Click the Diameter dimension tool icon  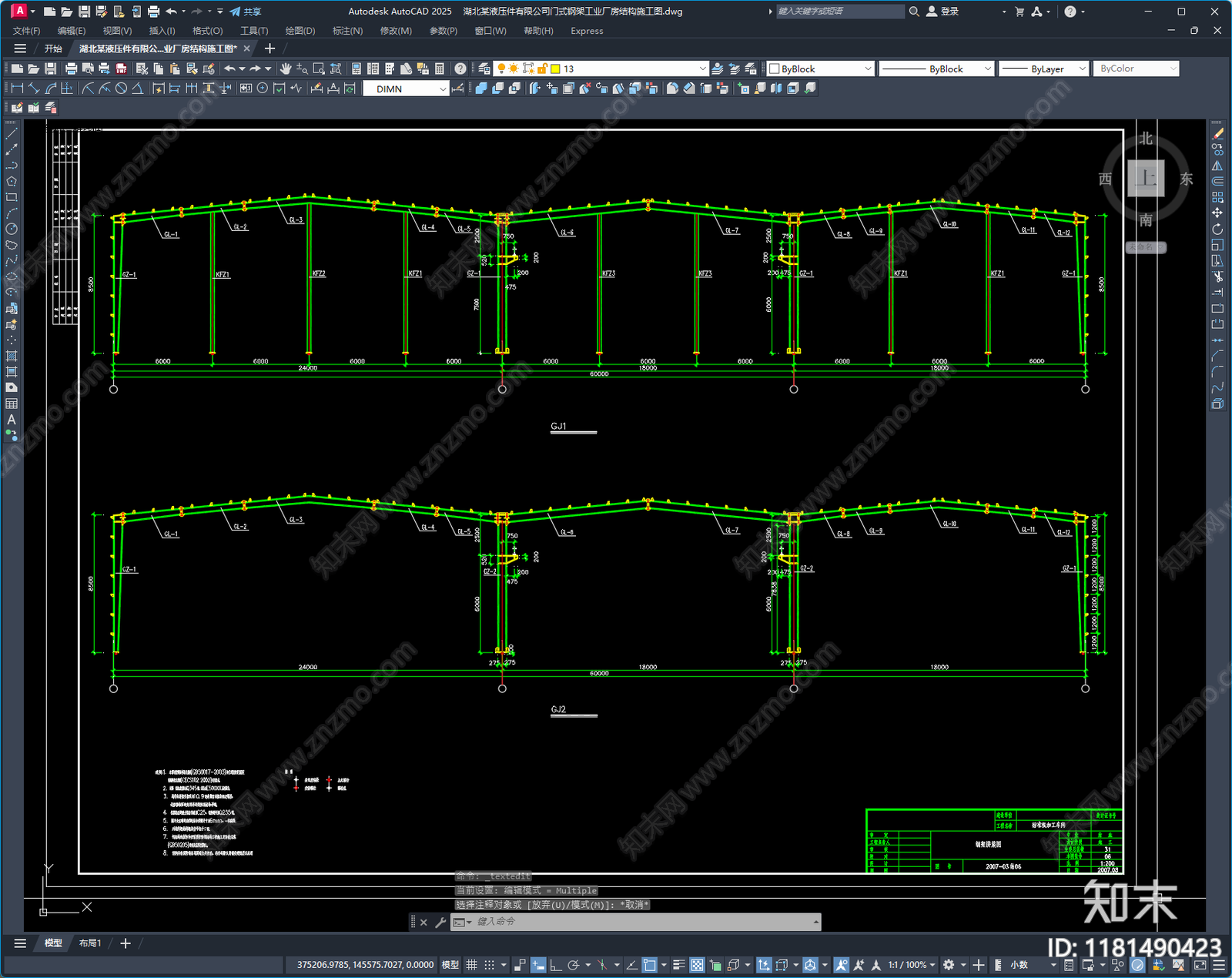click(x=121, y=89)
